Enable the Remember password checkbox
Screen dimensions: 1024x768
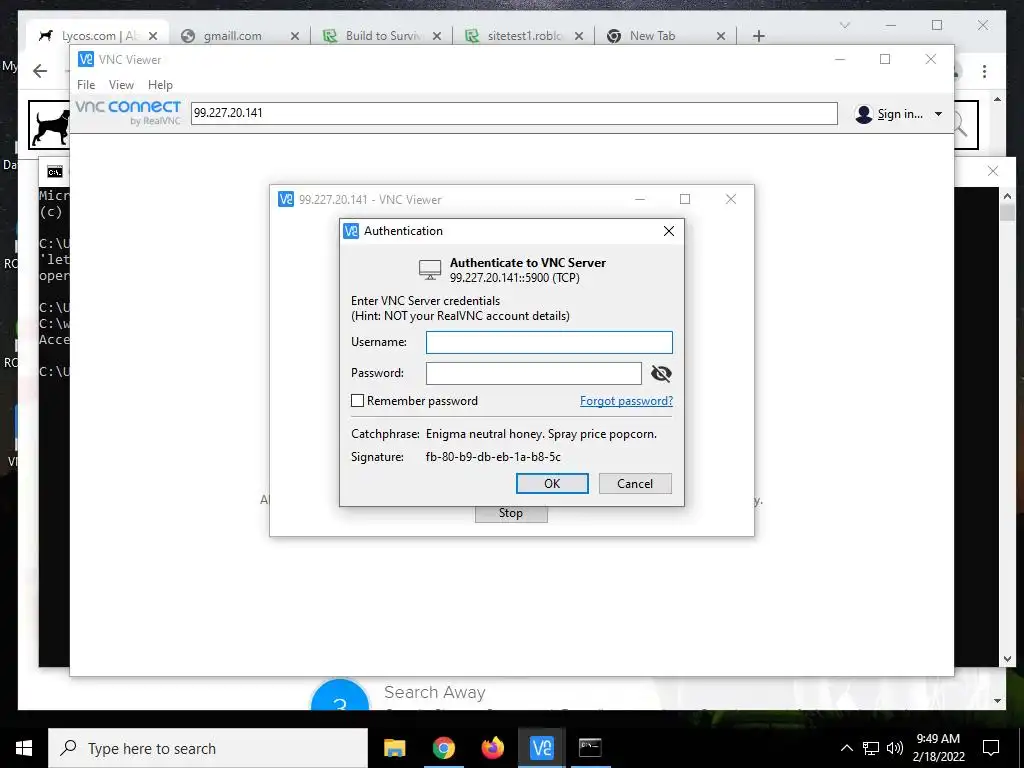(x=357, y=400)
